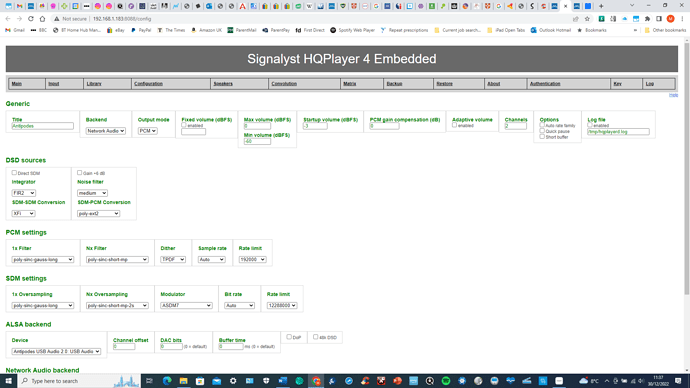The height and width of the screenshot is (388, 690).
Task: Open File Explorer from the taskbar
Action: [184, 381]
